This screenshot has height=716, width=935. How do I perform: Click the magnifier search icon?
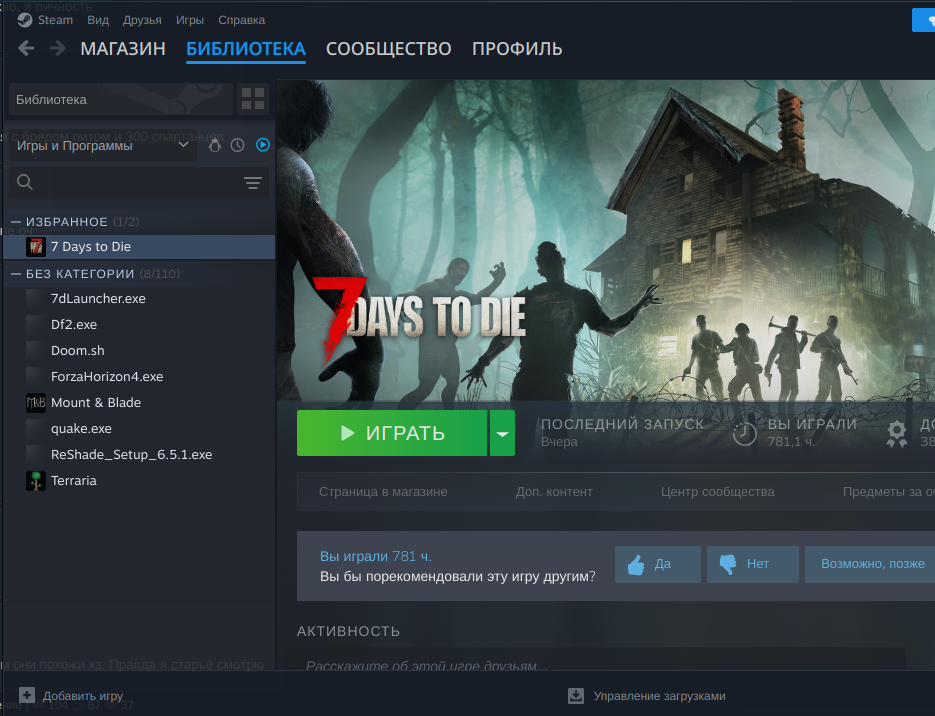[25, 182]
